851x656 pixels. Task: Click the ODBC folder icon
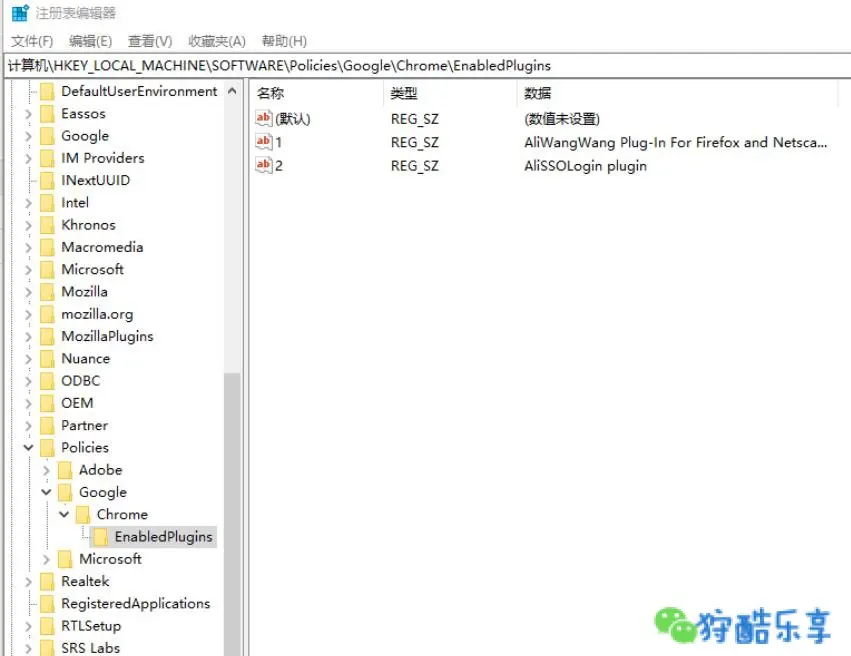48,380
